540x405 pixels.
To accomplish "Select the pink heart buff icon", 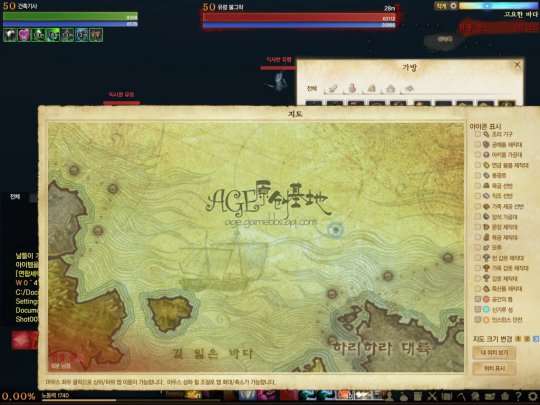I will coord(24,35).
